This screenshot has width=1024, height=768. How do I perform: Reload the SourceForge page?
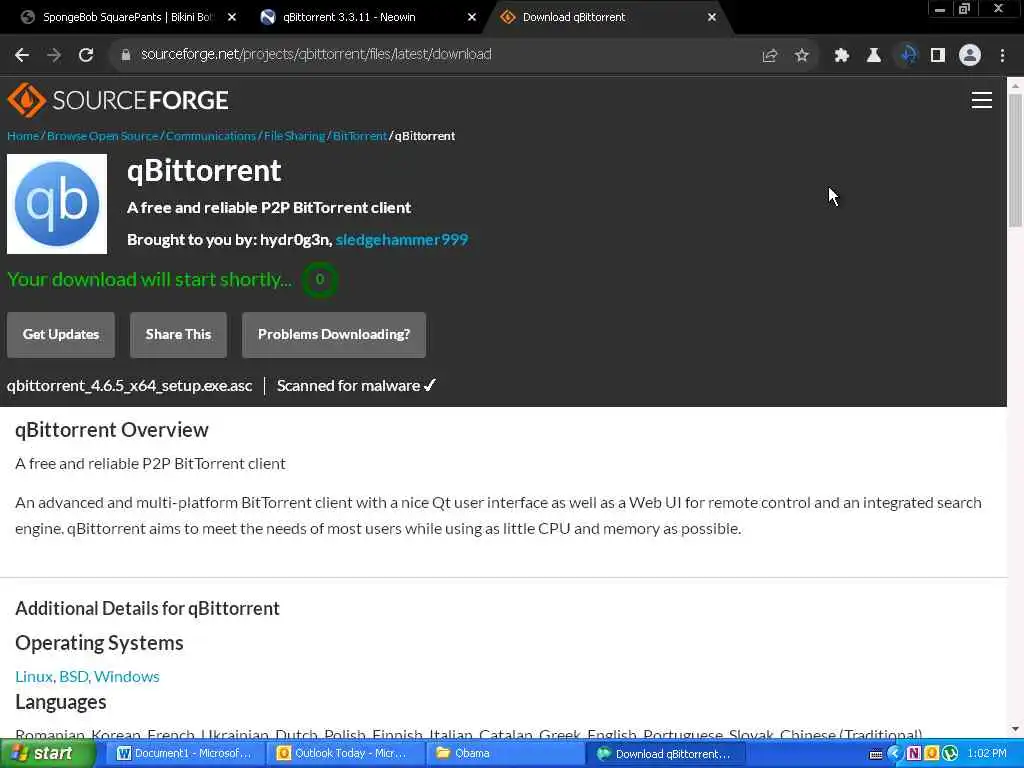point(86,55)
